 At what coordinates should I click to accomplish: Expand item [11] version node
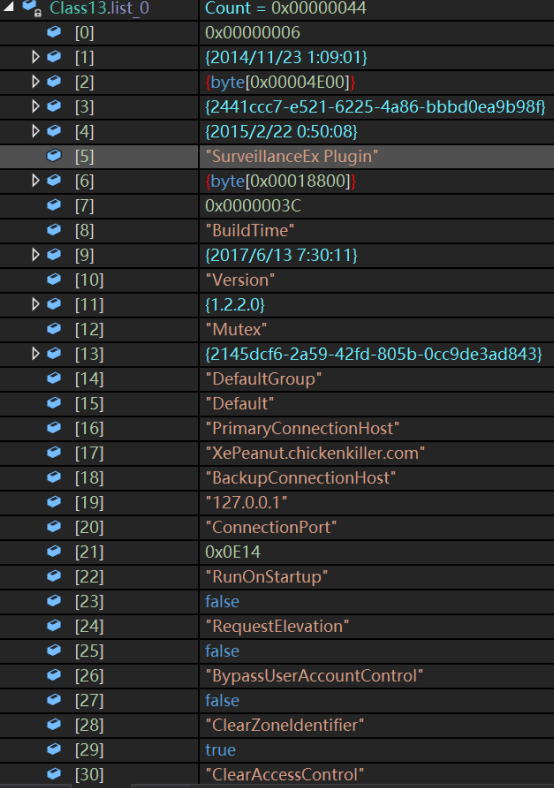pyautogui.click(x=35, y=304)
